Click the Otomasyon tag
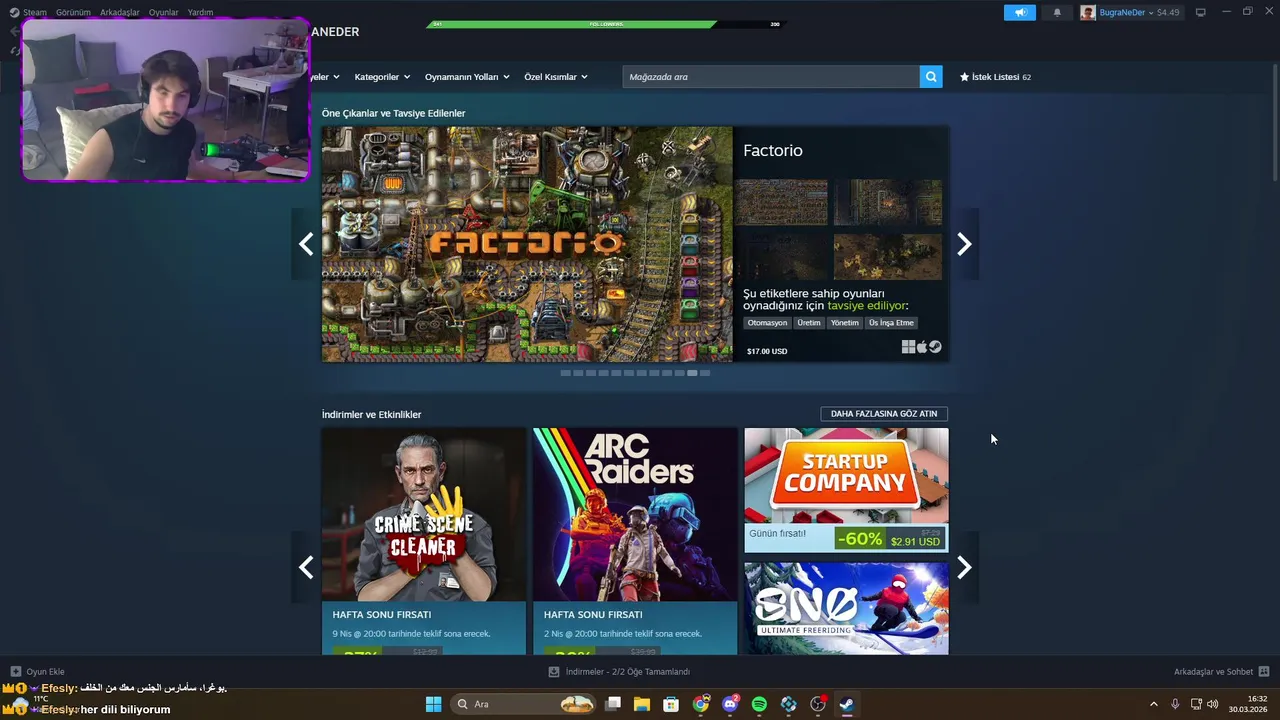Image resolution: width=1280 pixels, height=720 pixels. click(768, 323)
